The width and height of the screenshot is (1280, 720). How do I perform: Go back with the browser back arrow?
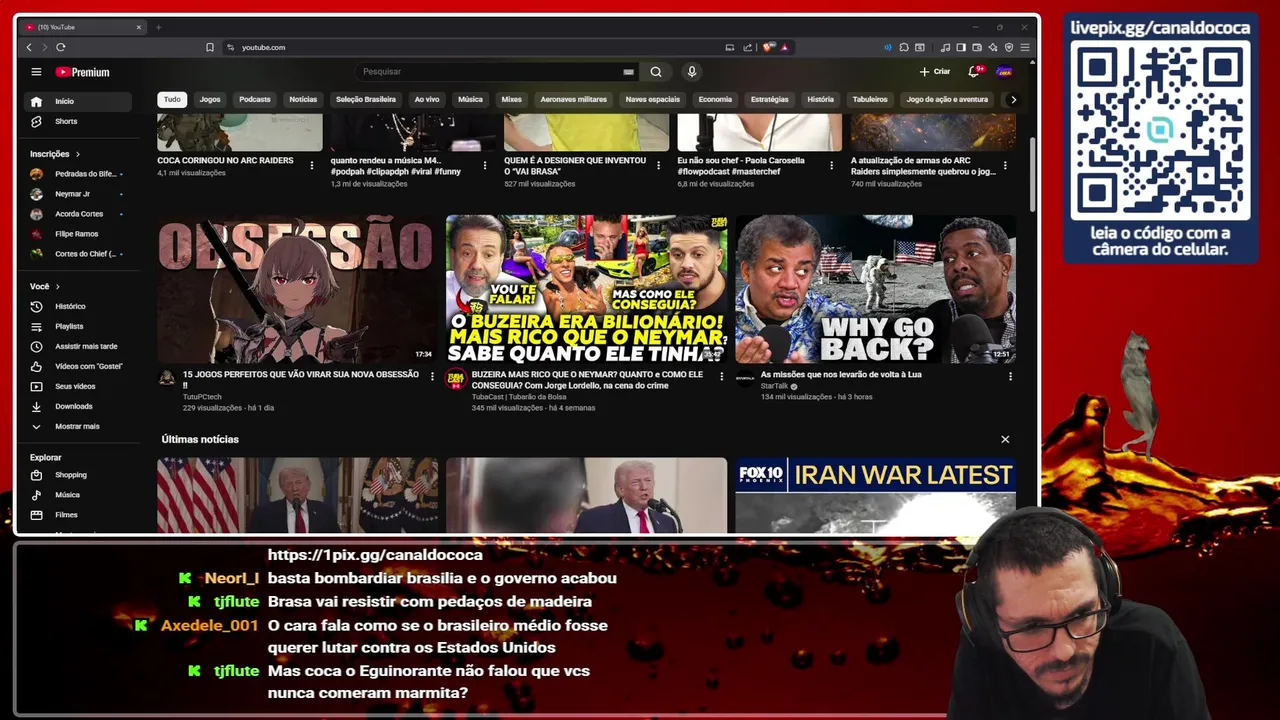[29, 47]
